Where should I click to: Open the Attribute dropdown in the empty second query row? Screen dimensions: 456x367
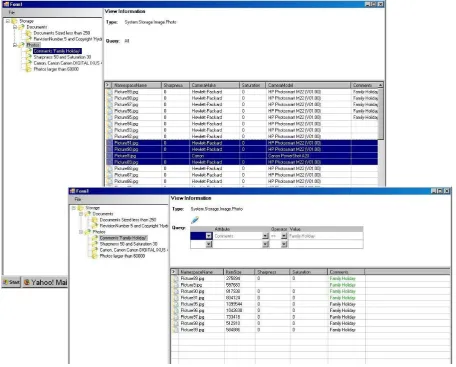point(265,244)
